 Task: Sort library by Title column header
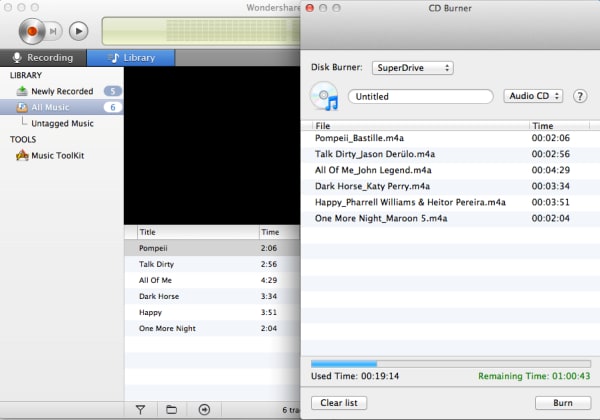point(198,232)
